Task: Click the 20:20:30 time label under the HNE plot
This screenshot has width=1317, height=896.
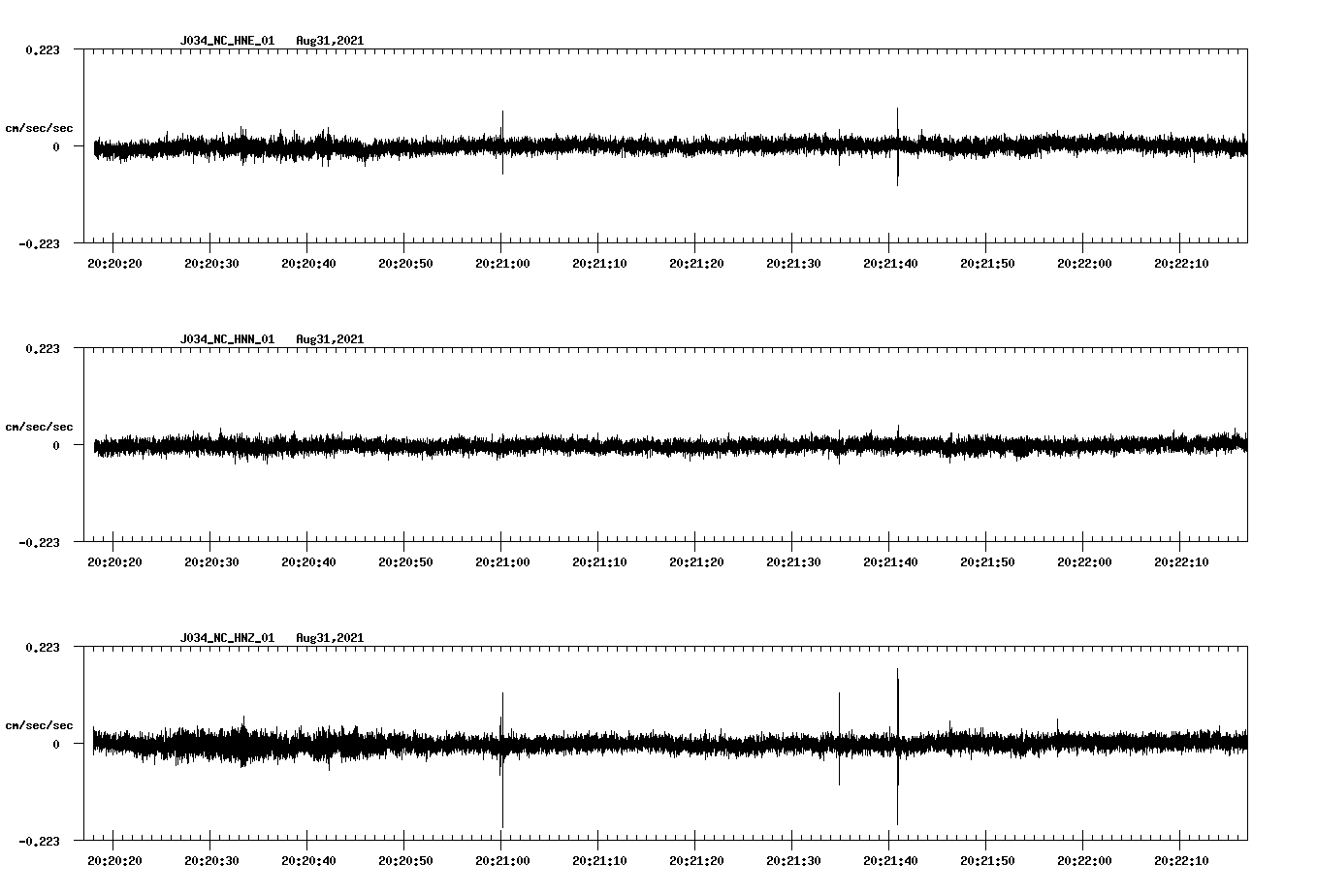Action: [x=211, y=263]
